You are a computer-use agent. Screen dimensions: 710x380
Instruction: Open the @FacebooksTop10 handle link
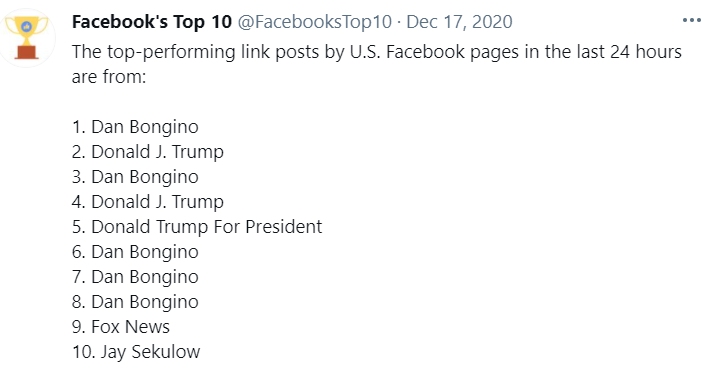(315, 22)
